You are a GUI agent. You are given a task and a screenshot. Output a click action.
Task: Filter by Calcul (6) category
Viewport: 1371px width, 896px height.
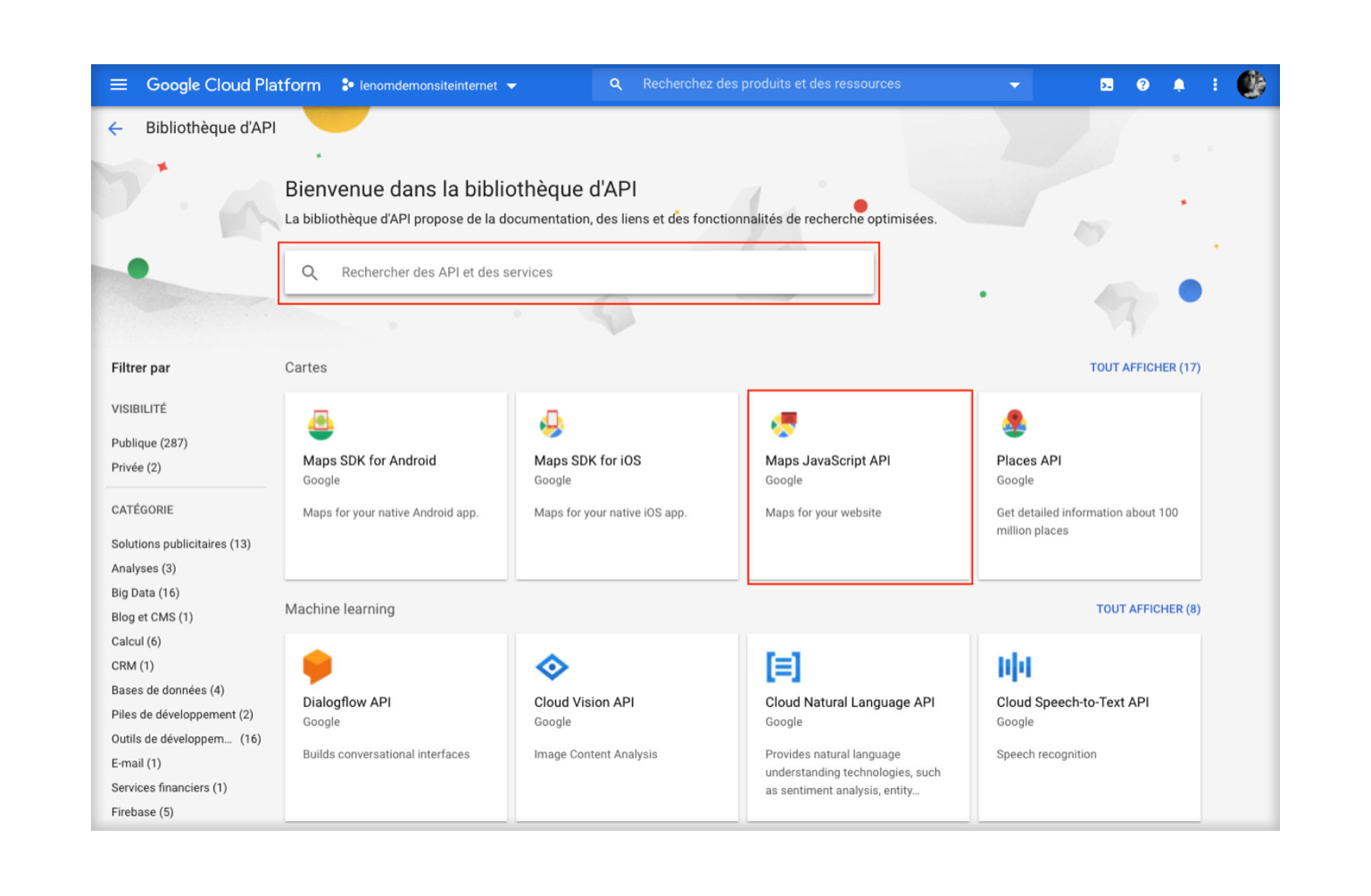136,642
